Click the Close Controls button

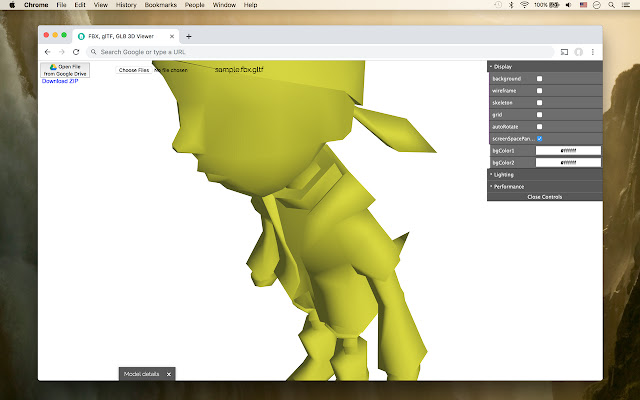tap(545, 197)
